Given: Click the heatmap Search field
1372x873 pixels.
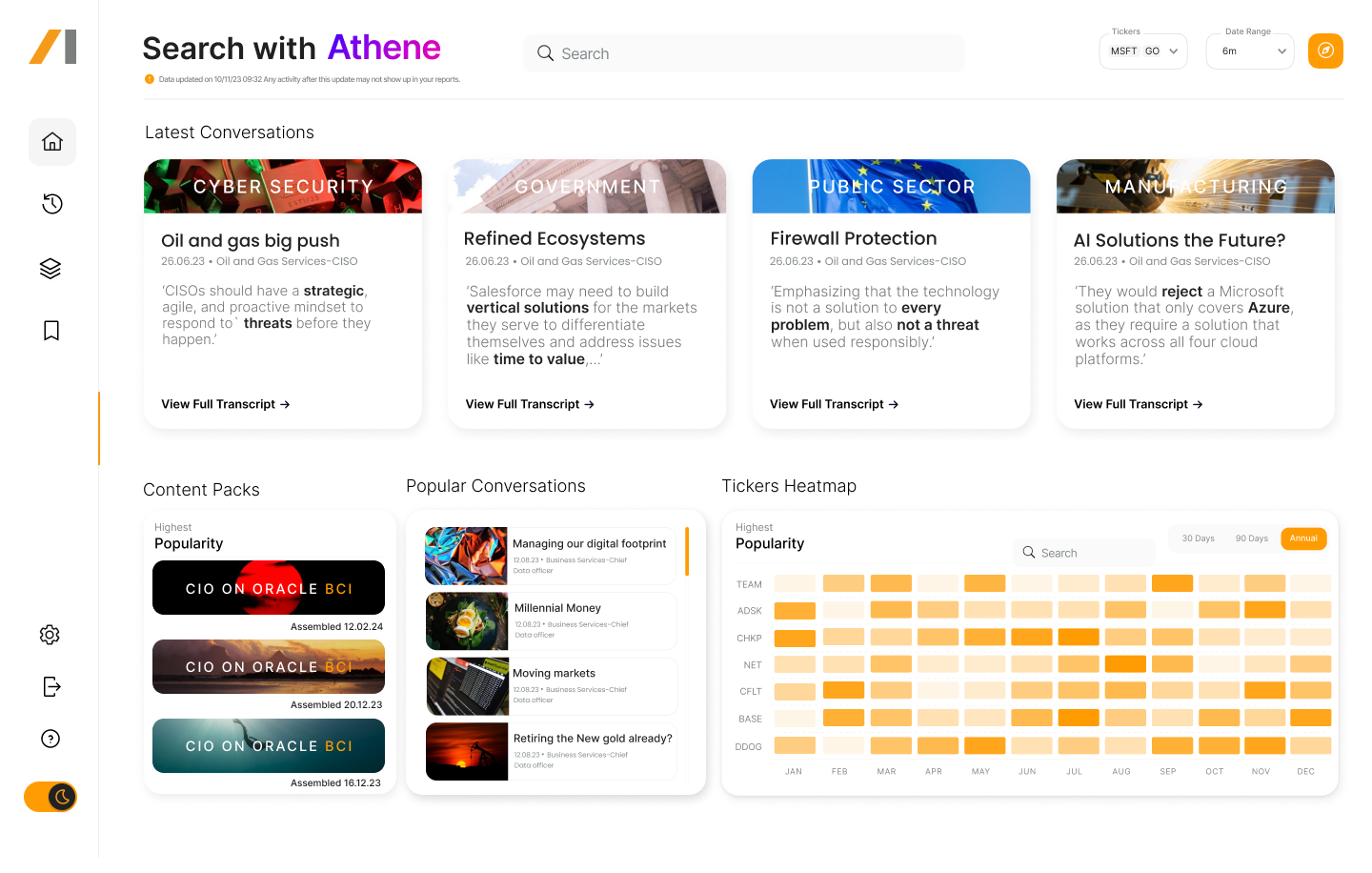Looking at the screenshot, I should pos(1083,552).
